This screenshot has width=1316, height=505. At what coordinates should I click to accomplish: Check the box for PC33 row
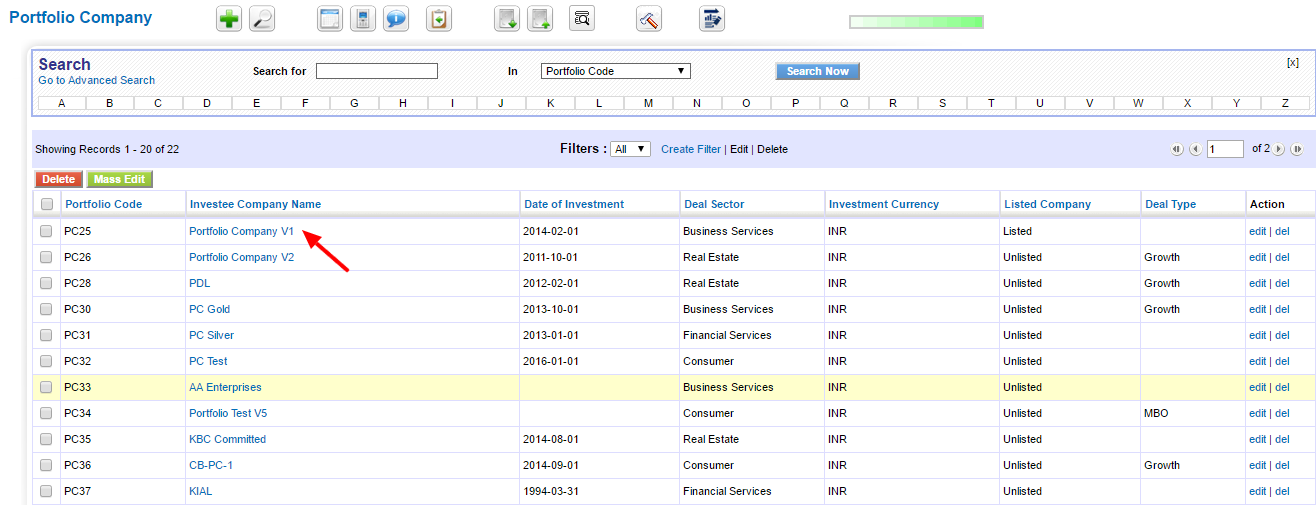[46, 387]
